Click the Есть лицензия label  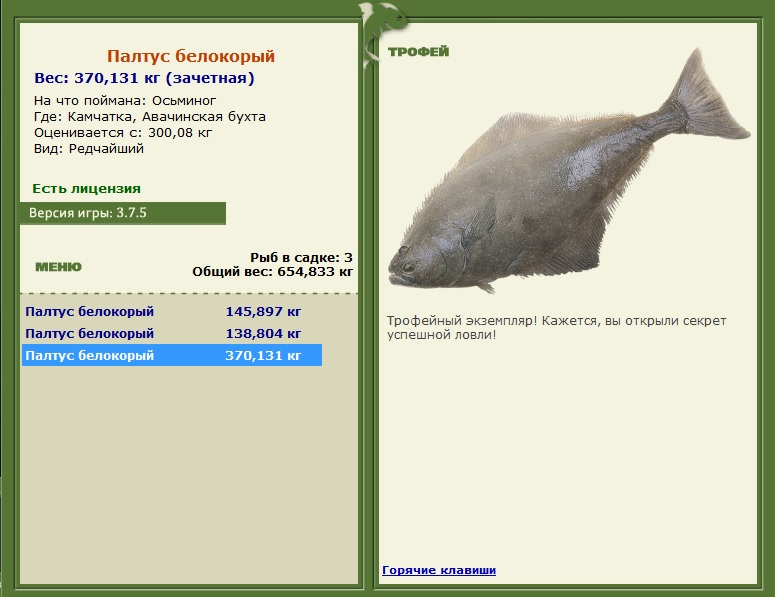86,189
